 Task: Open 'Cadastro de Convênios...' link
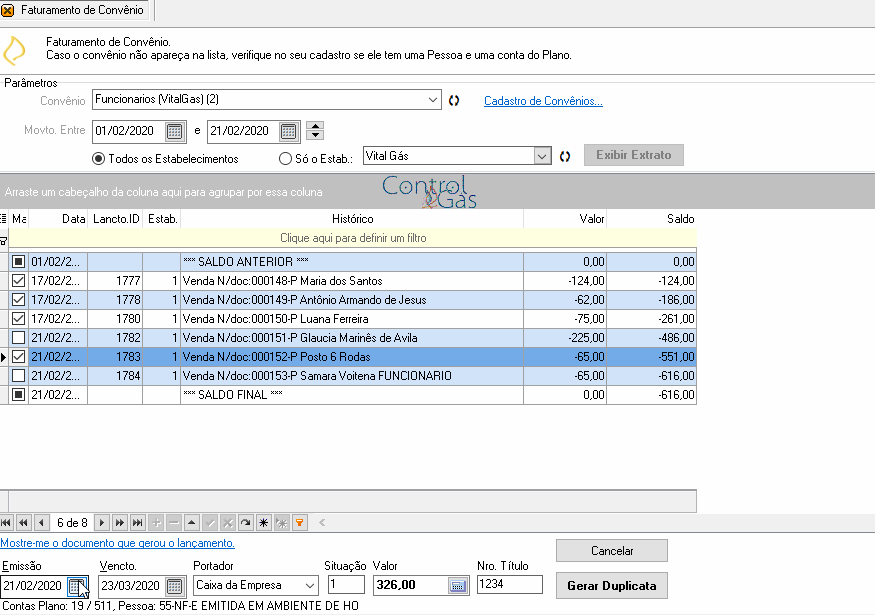[543, 101]
